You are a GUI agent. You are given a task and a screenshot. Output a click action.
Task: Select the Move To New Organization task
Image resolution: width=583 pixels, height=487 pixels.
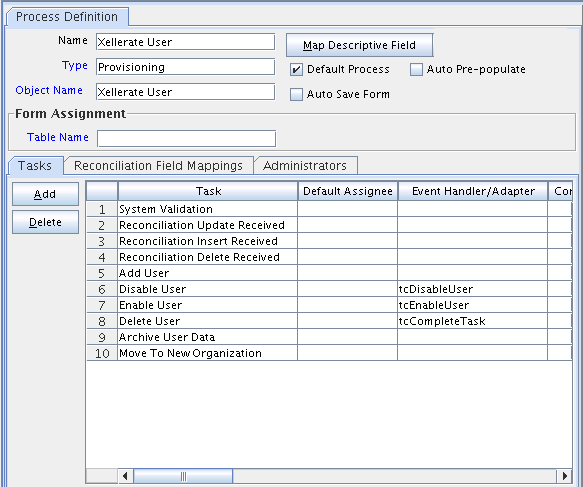(207, 353)
